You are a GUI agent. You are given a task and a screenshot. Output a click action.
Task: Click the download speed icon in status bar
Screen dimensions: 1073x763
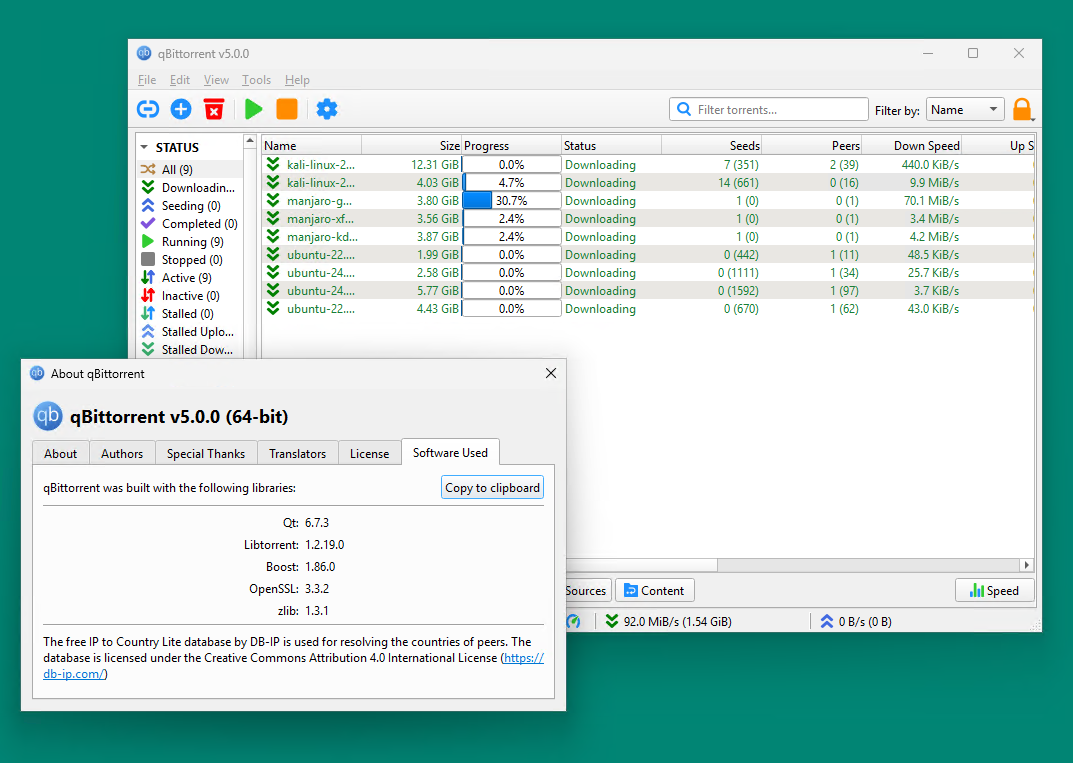(612, 621)
